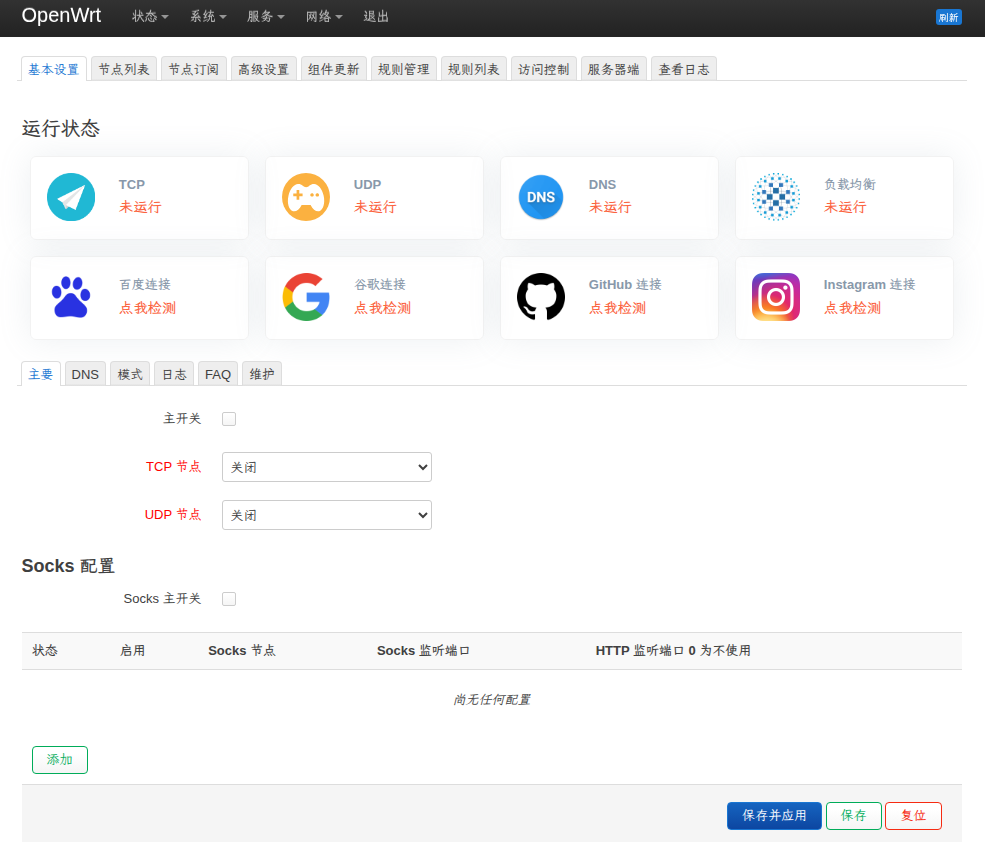This screenshot has width=985, height=842.
Task: Click the 保存并应用 button
Action: coord(774,816)
